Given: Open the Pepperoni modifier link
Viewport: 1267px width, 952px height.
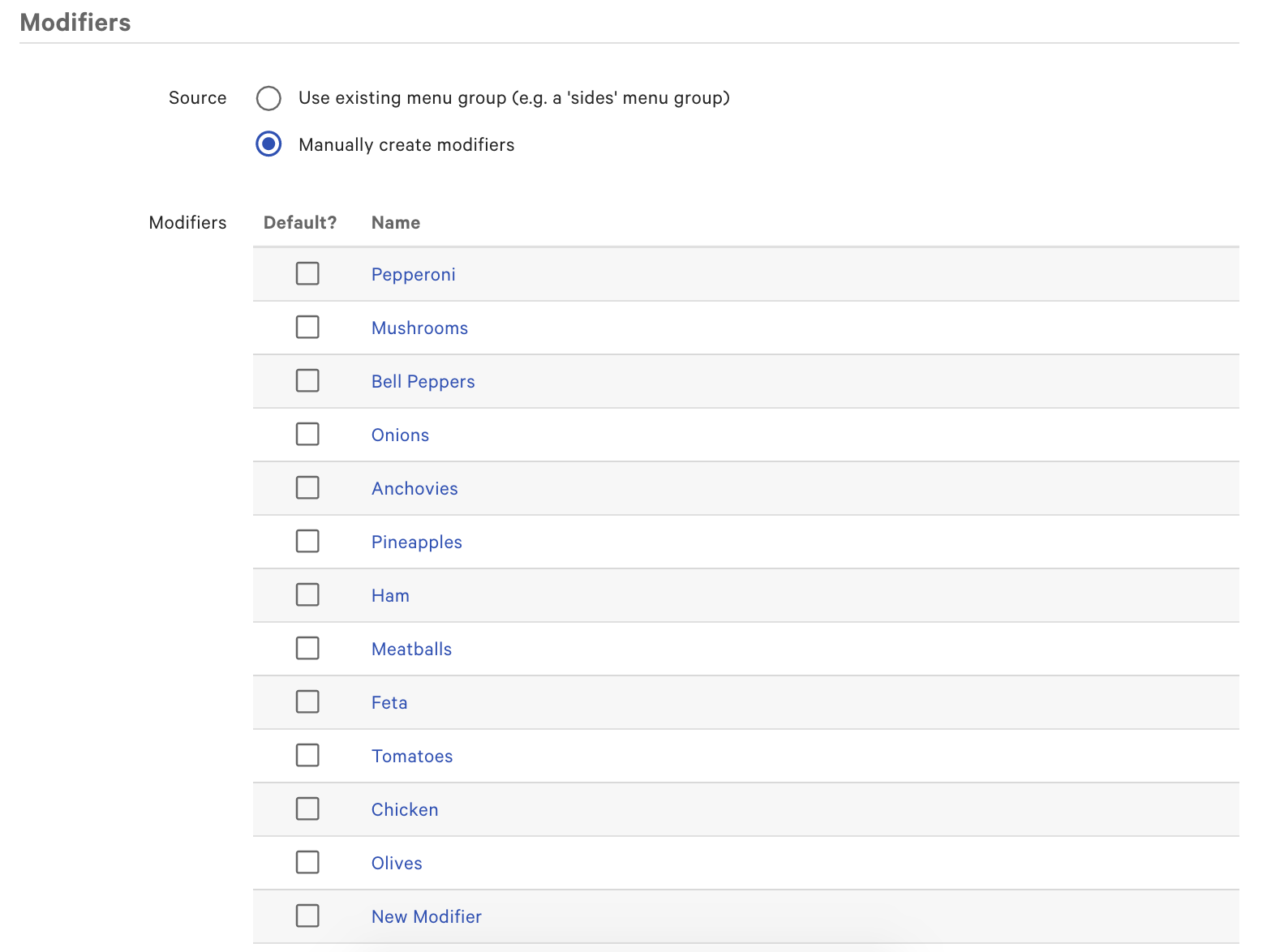Looking at the screenshot, I should point(413,274).
